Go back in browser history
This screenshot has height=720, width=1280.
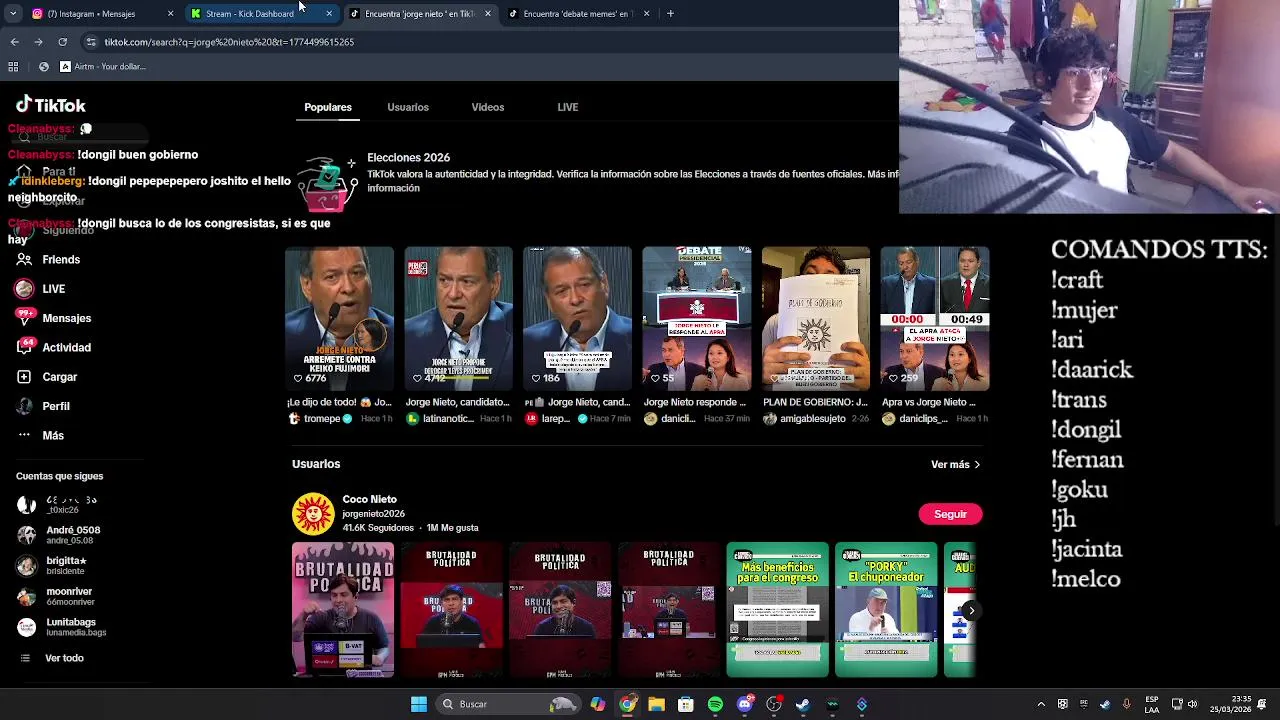coord(14,42)
